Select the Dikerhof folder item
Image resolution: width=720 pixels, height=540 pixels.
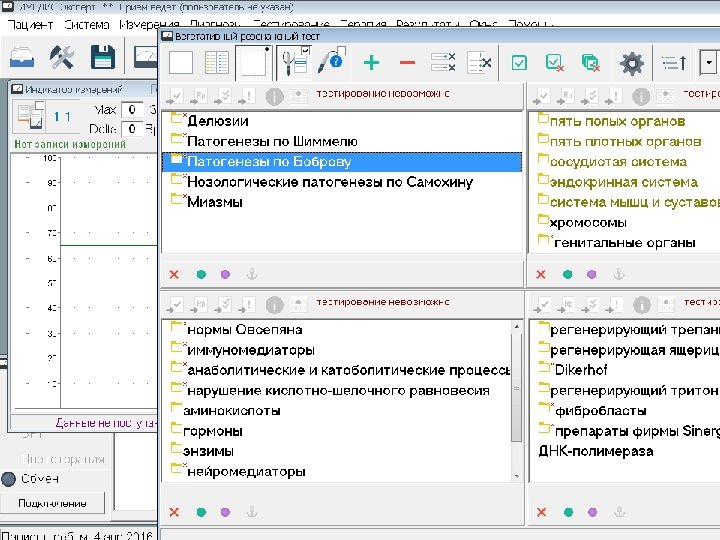pyautogui.click(x=581, y=370)
